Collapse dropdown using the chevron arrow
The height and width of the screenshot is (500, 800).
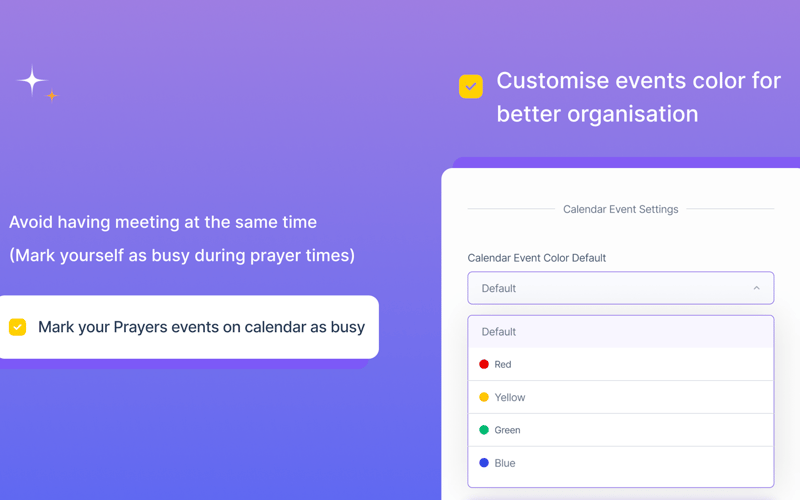tap(756, 288)
